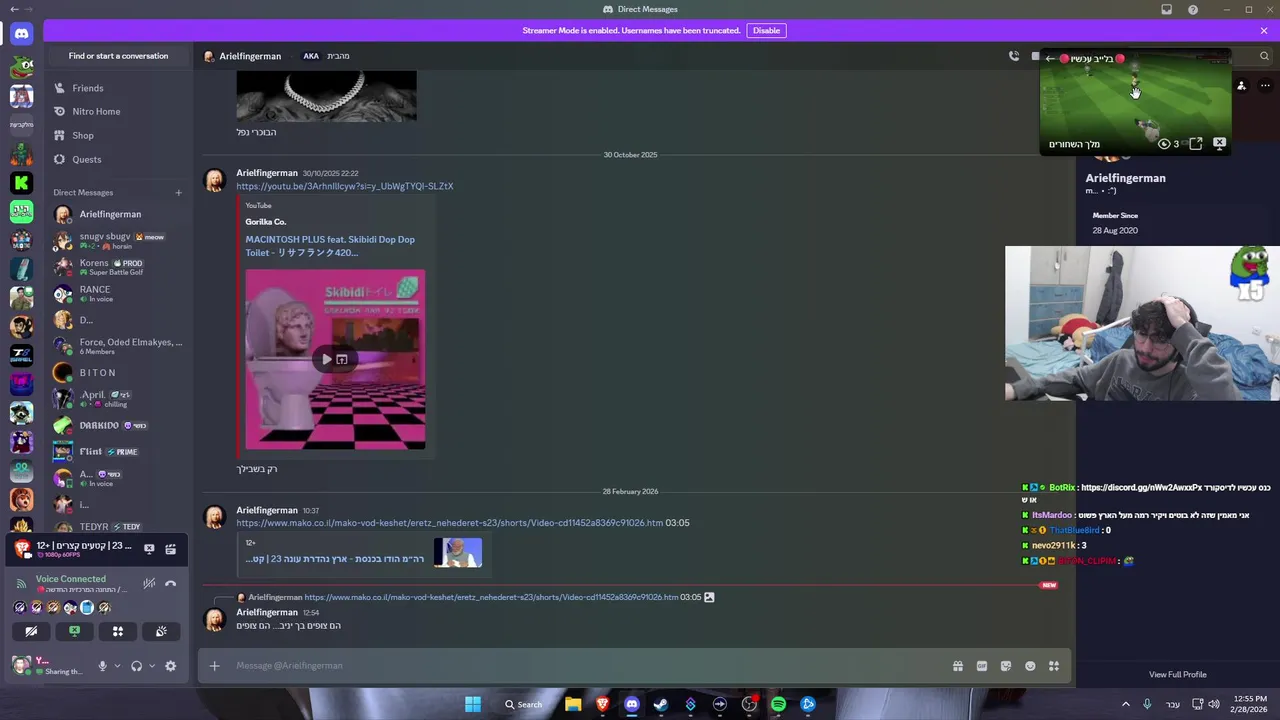The width and height of the screenshot is (1280, 720).
Task: Click Find or start a conversation box
Action: [118, 56]
